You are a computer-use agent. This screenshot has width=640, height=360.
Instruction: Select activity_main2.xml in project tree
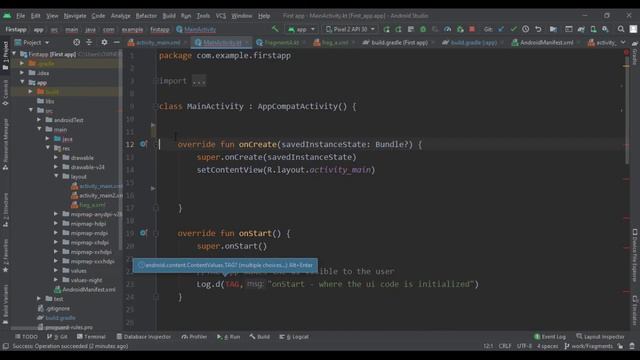click(97, 195)
